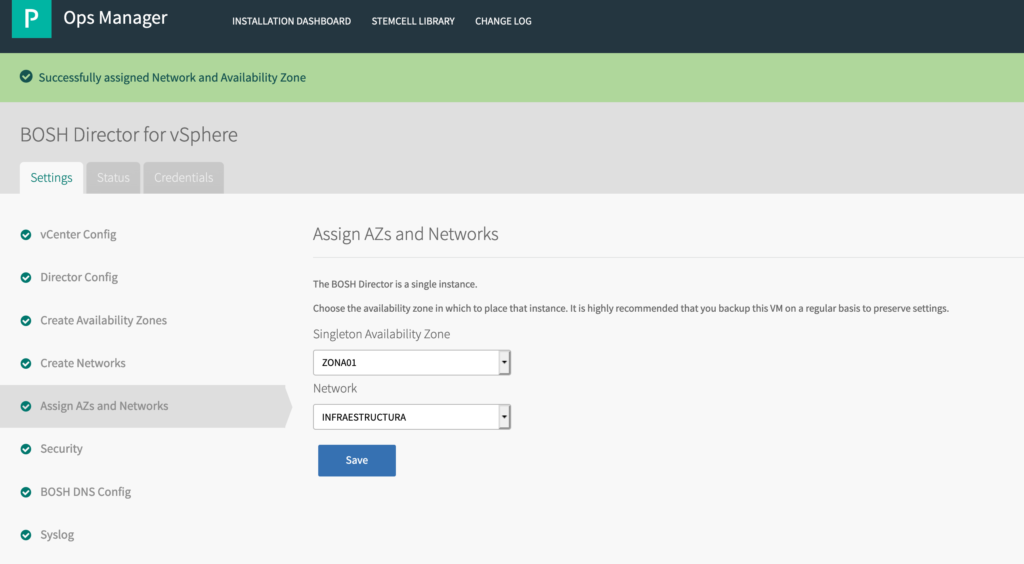
Task: Click the checkmark icon beside vCenter Config
Action: coord(26,235)
